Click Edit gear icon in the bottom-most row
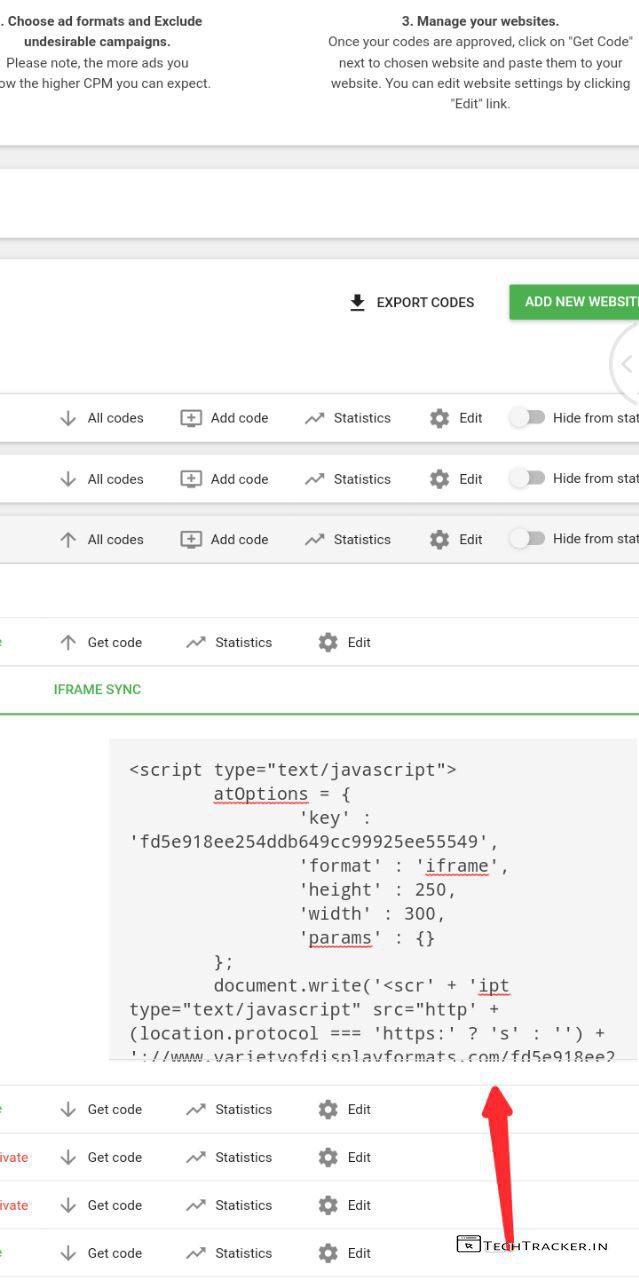This screenshot has height=1280, width=639. pos(328,1253)
